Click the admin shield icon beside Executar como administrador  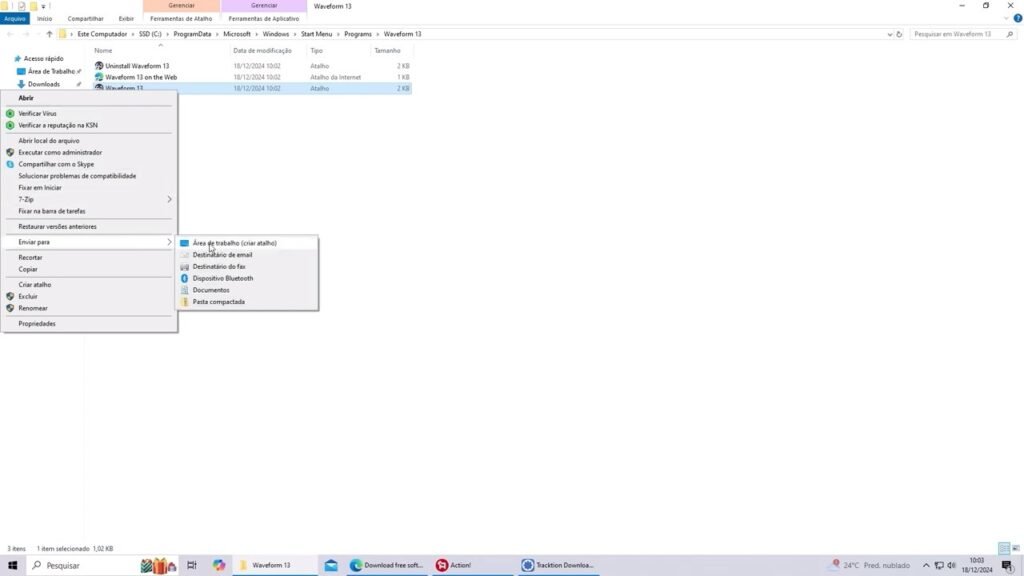(10, 153)
